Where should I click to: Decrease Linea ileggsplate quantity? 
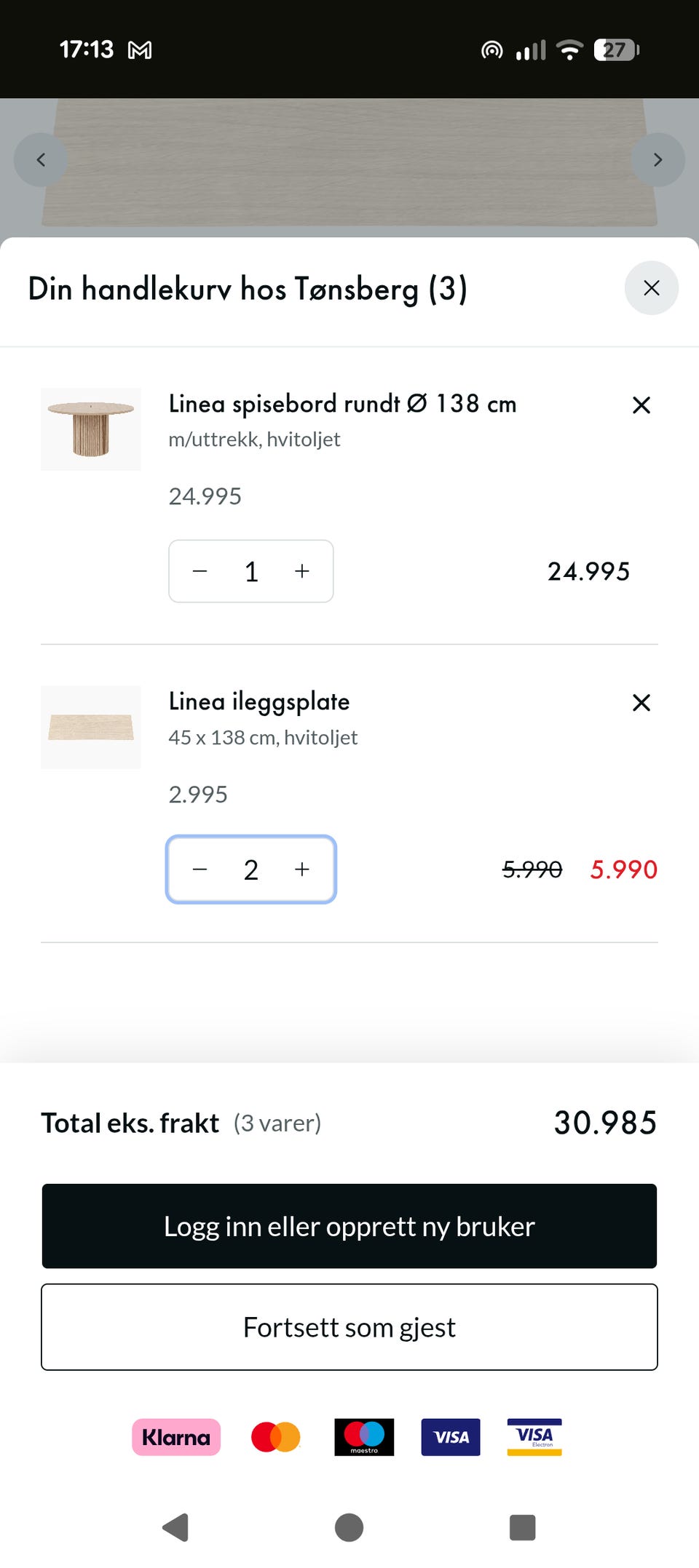click(200, 869)
